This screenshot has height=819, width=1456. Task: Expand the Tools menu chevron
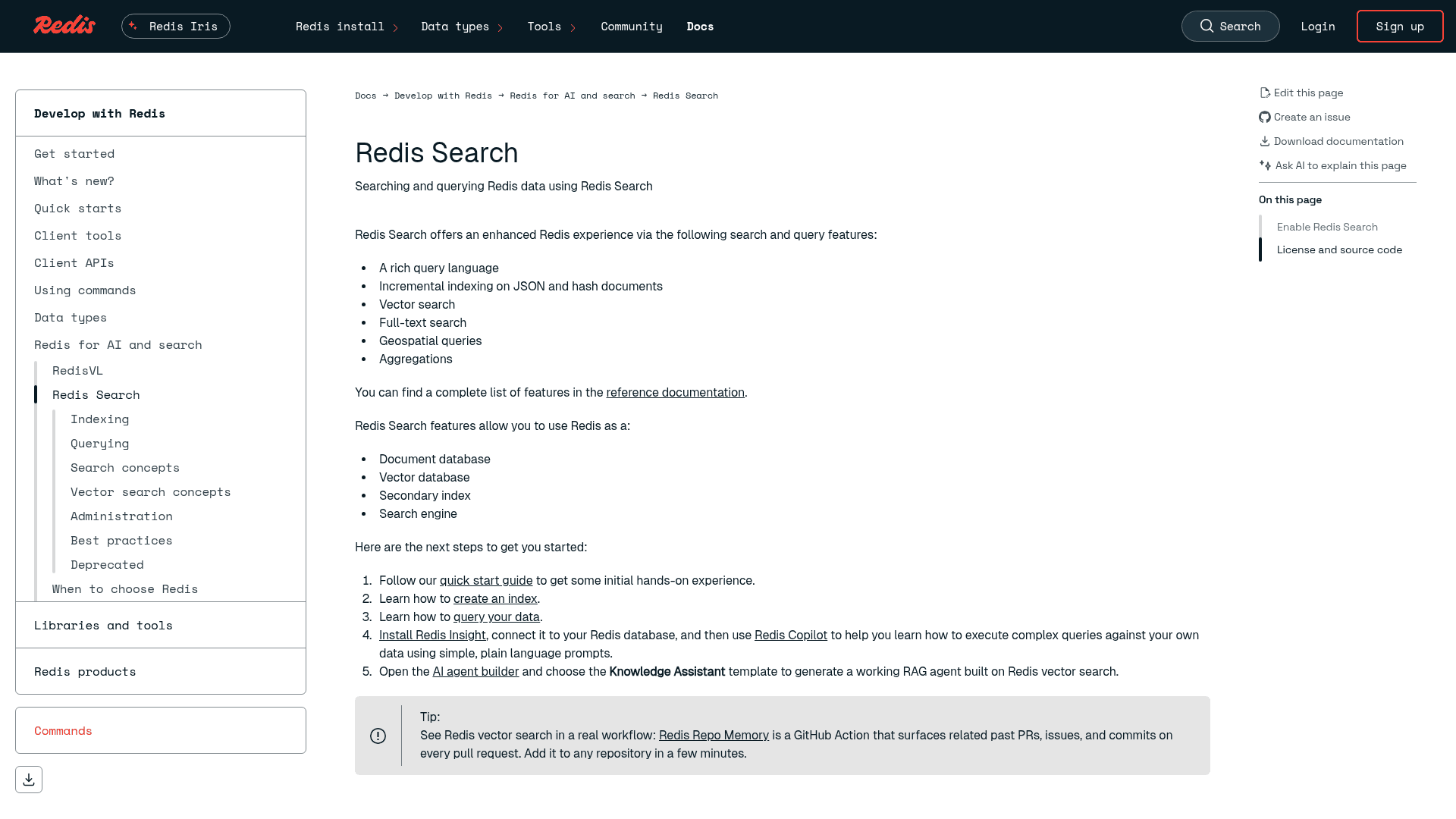point(573,28)
